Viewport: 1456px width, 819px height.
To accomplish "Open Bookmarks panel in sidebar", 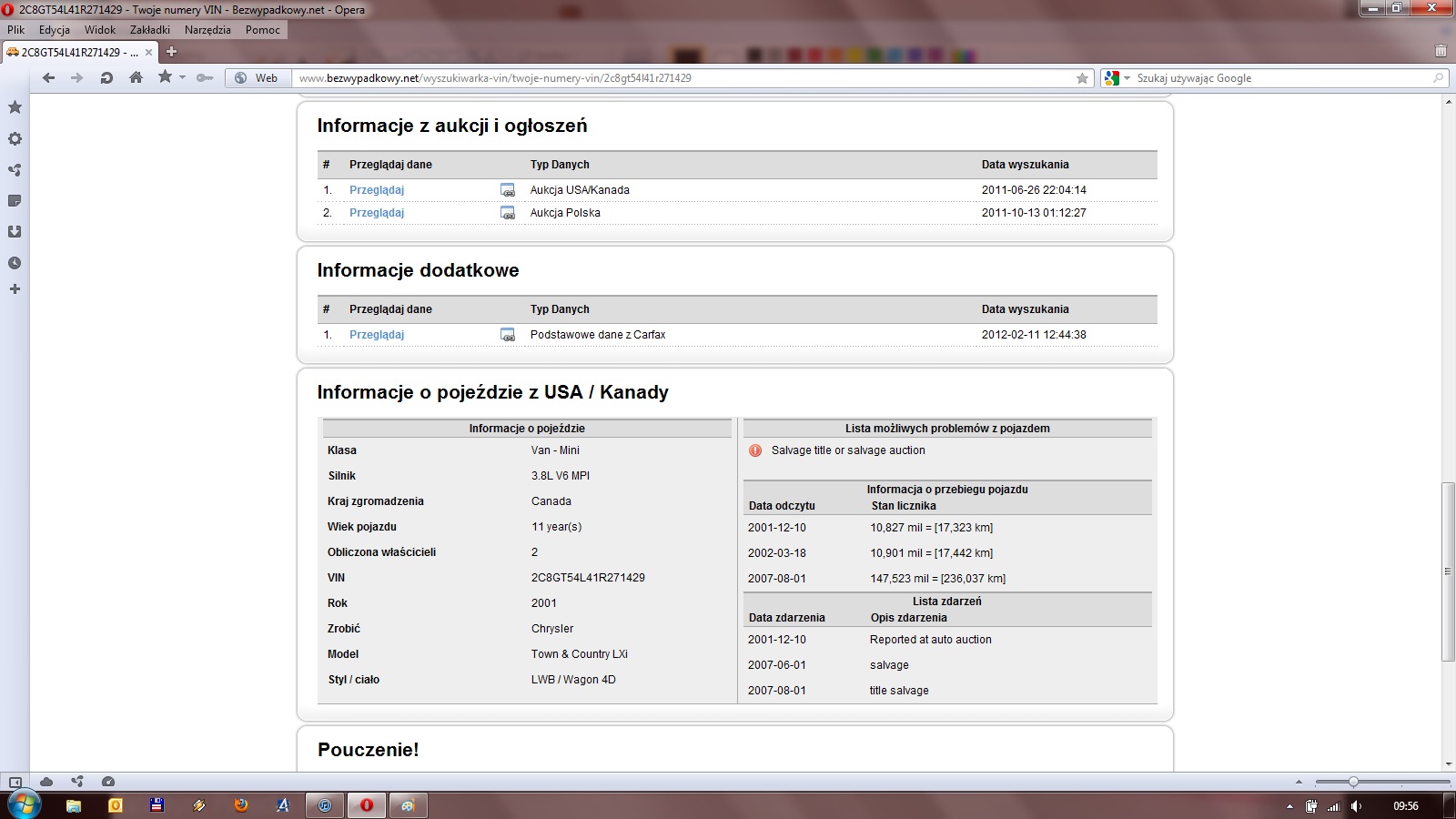I will pyautogui.click(x=15, y=107).
